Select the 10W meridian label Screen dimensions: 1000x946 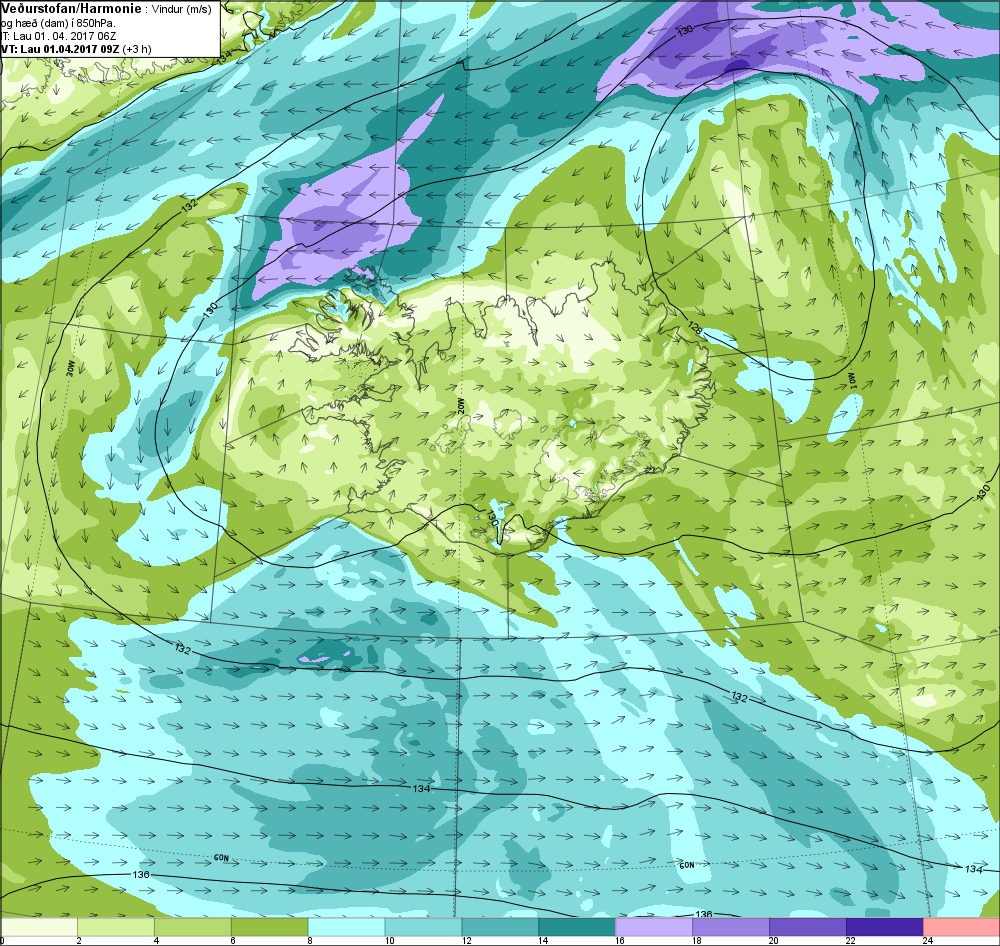pos(852,380)
